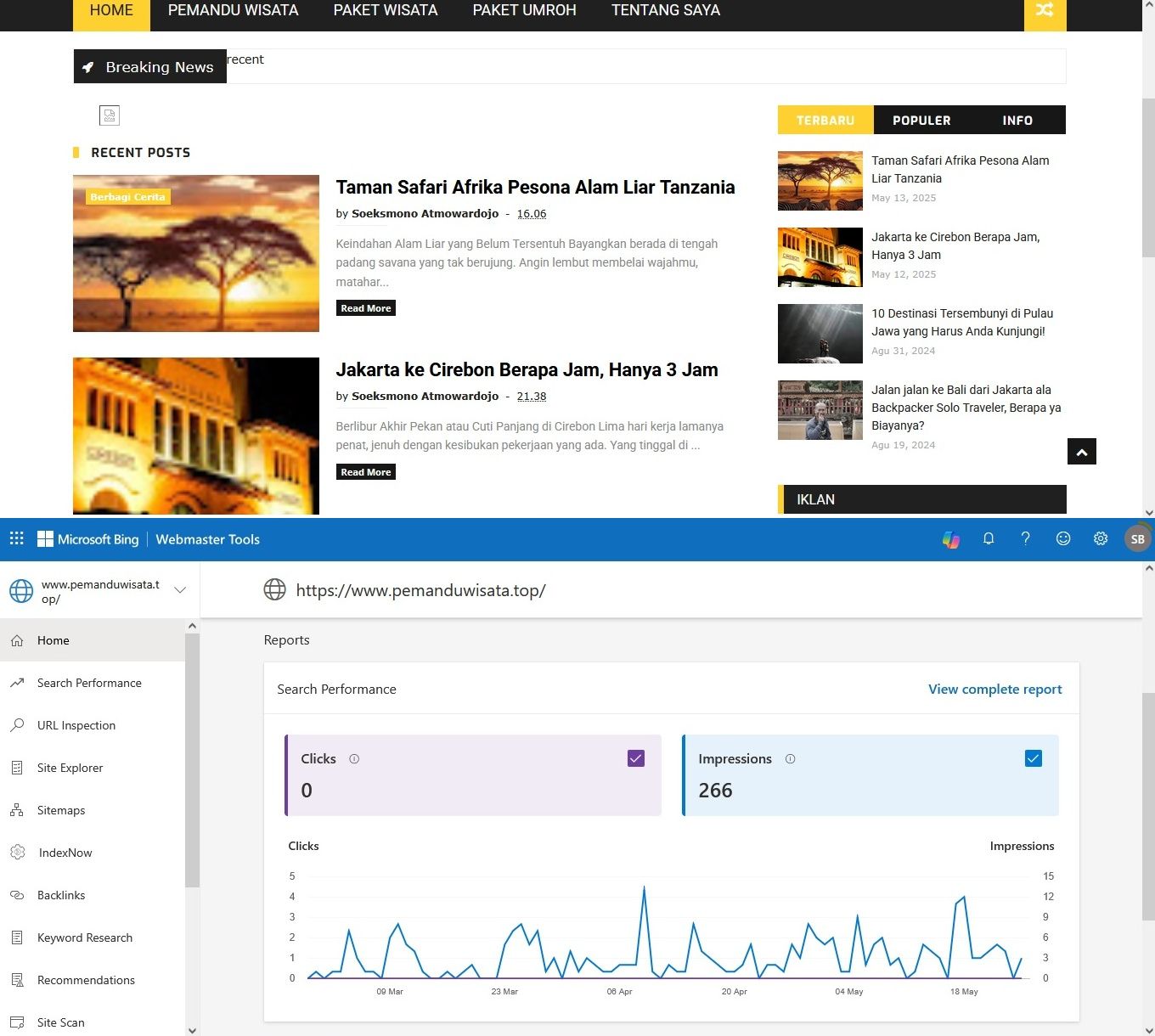Uncheck the Impressions checkbox
1155x1036 pixels.
tap(1034, 758)
